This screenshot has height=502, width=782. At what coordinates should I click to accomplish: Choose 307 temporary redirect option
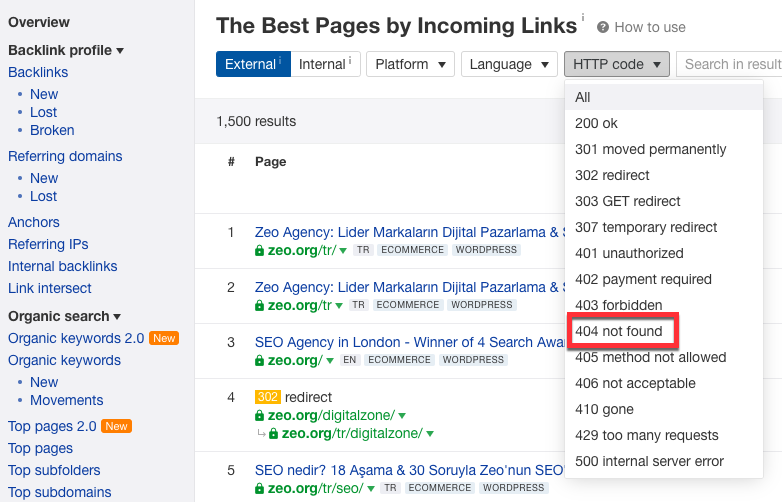pos(664,227)
